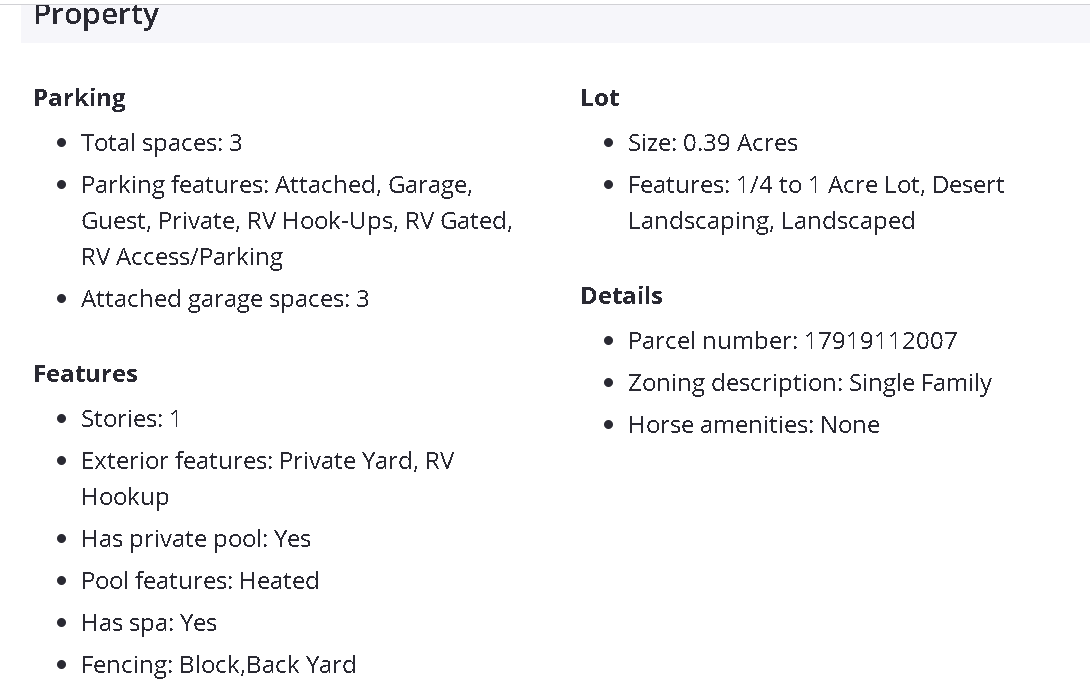The image size is (1090, 693).
Task: Click 'Pool features: Heated' item
Action: point(200,581)
